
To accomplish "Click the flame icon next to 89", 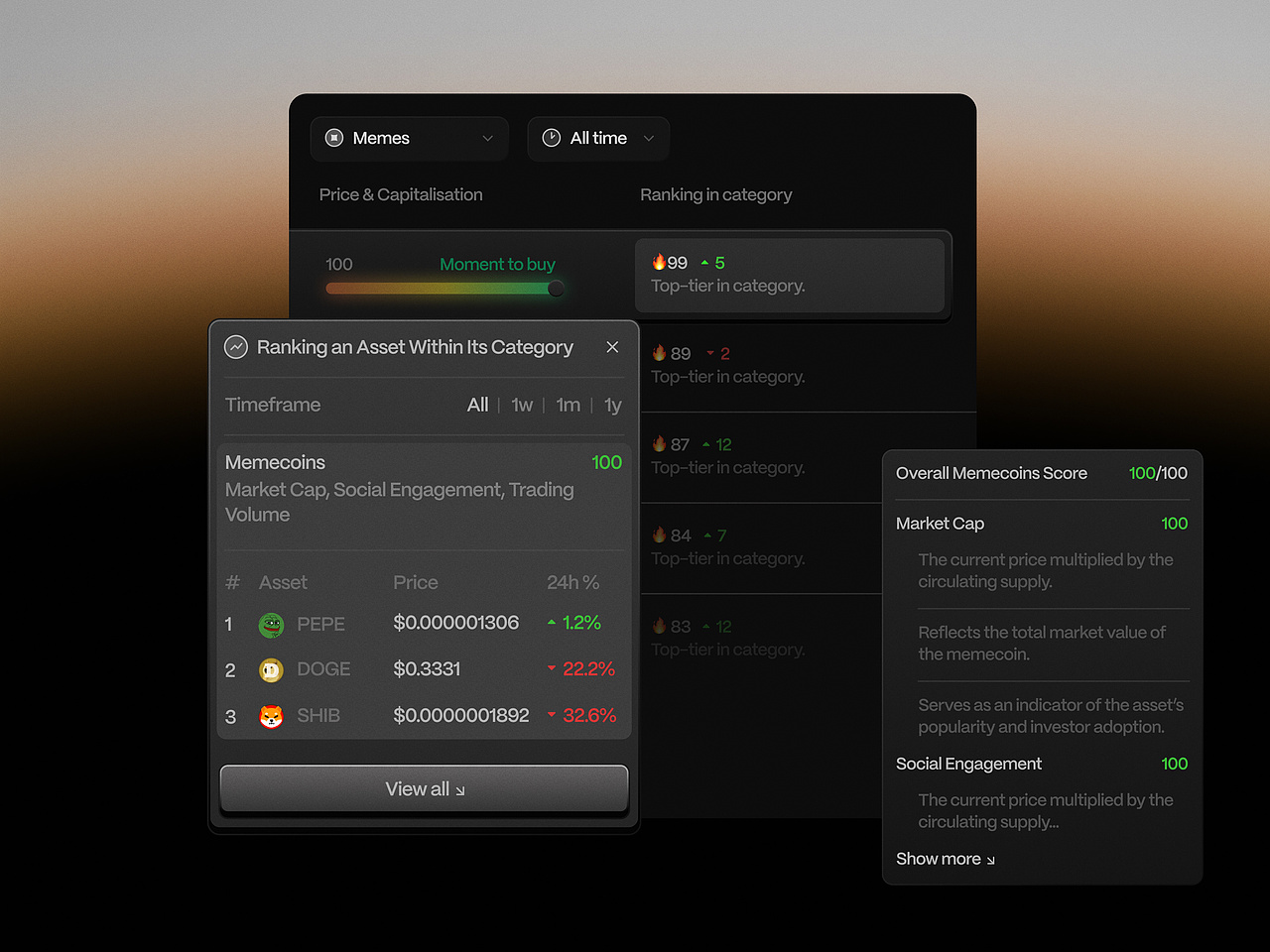I will click(659, 353).
